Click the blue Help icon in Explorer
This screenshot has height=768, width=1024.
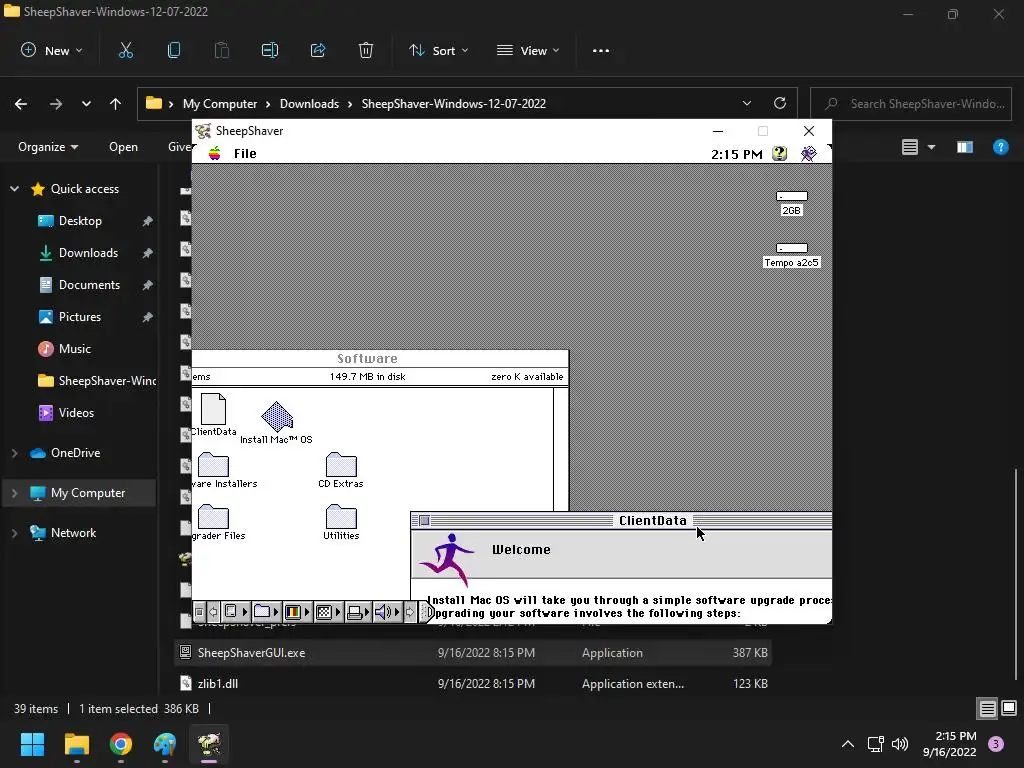[x=1000, y=147]
